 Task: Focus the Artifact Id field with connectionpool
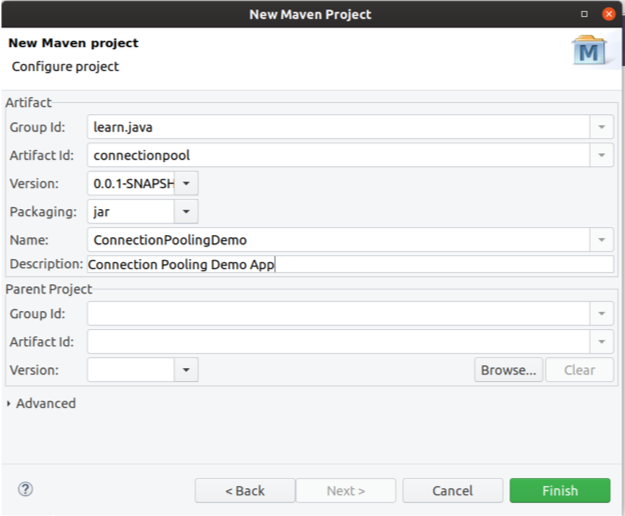pyautogui.click(x=338, y=155)
